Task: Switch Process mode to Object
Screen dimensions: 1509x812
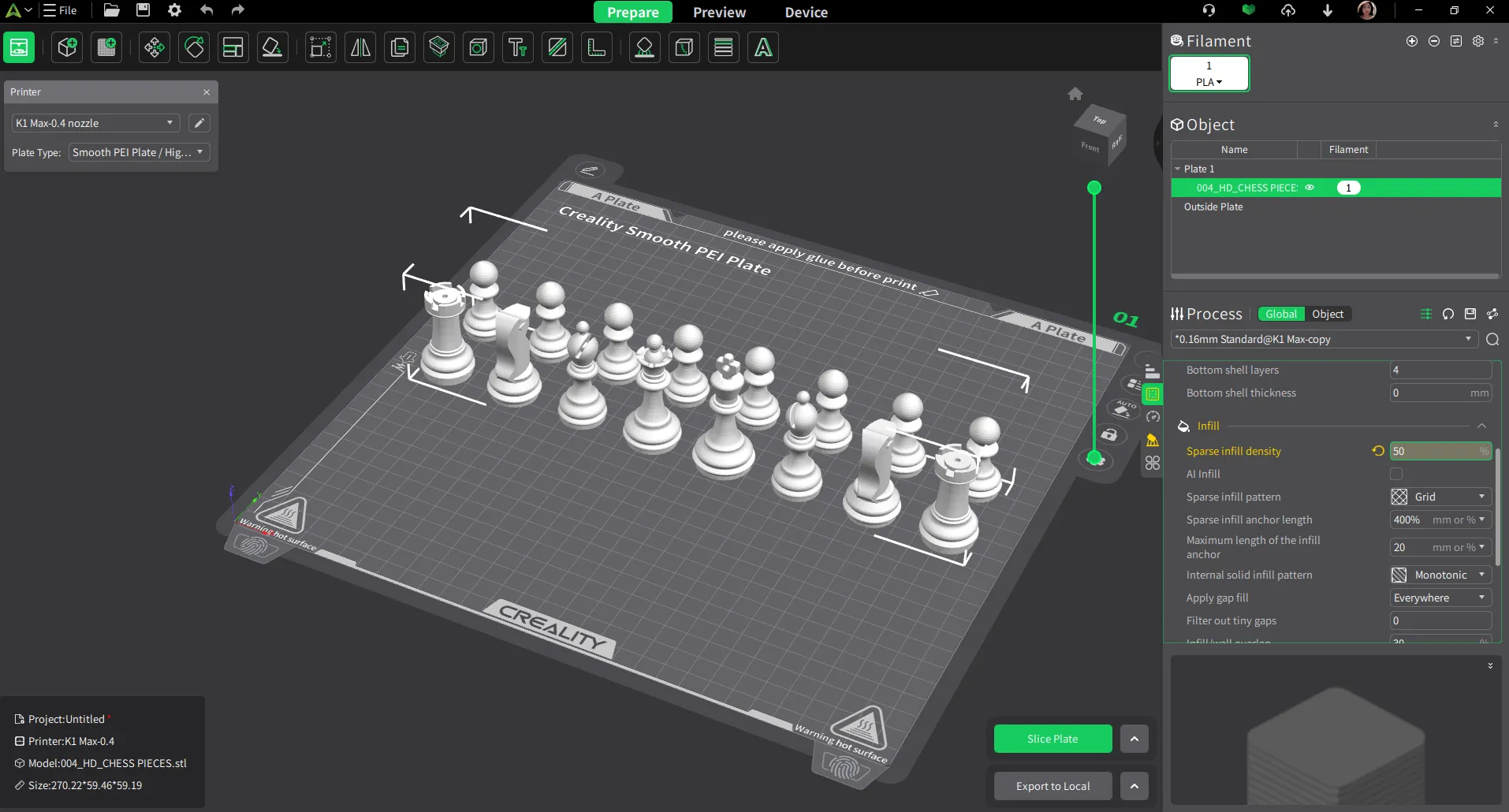Action: click(x=1328, y=314)
